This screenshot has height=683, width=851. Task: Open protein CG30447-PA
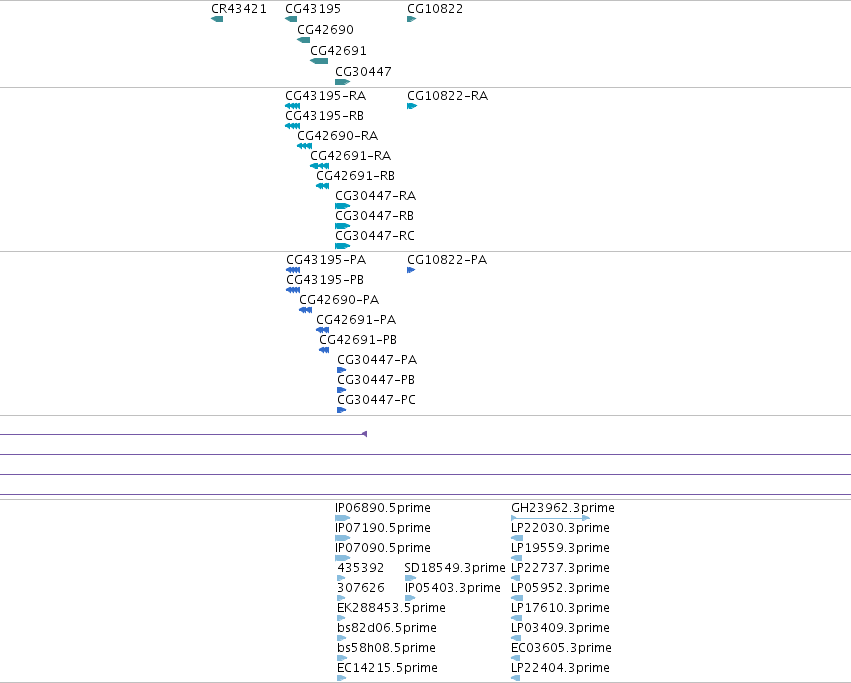(x=341, y=370)
